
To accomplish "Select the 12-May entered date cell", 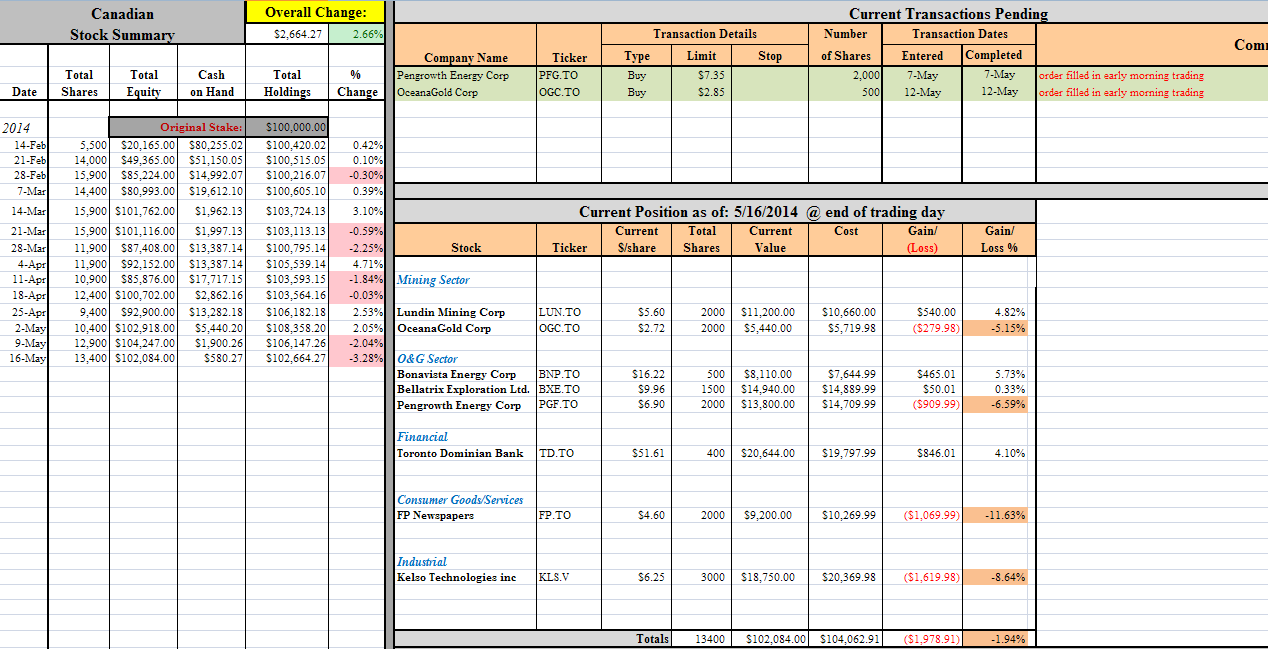I will pos(923,92).
